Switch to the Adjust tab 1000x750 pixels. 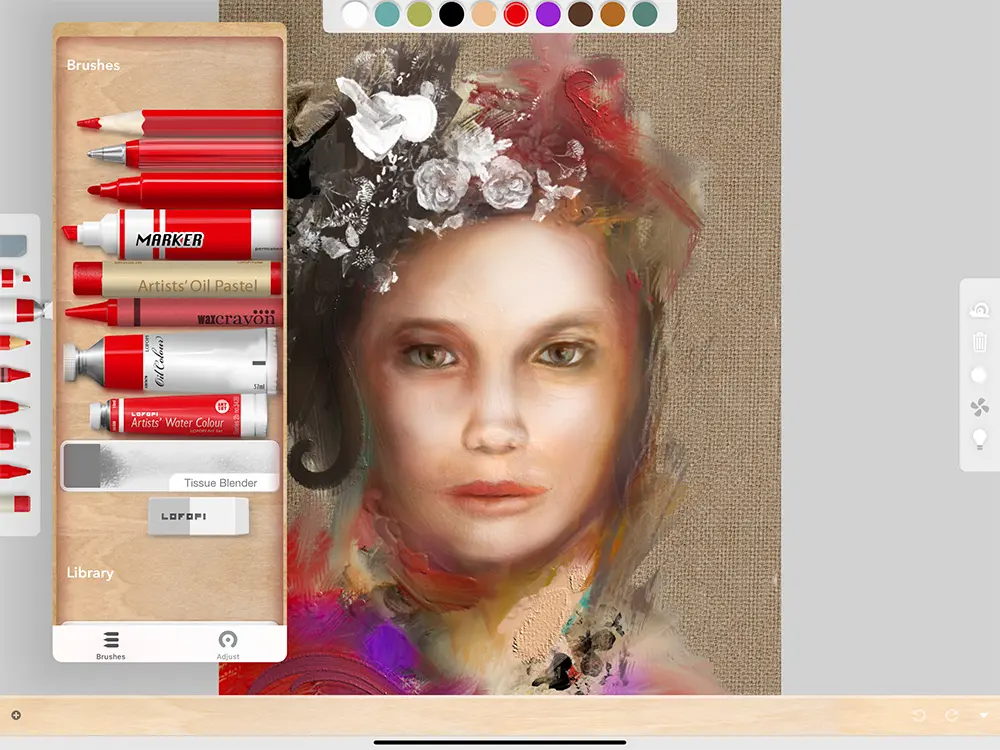pyautogui.click(x=228, y=645)
